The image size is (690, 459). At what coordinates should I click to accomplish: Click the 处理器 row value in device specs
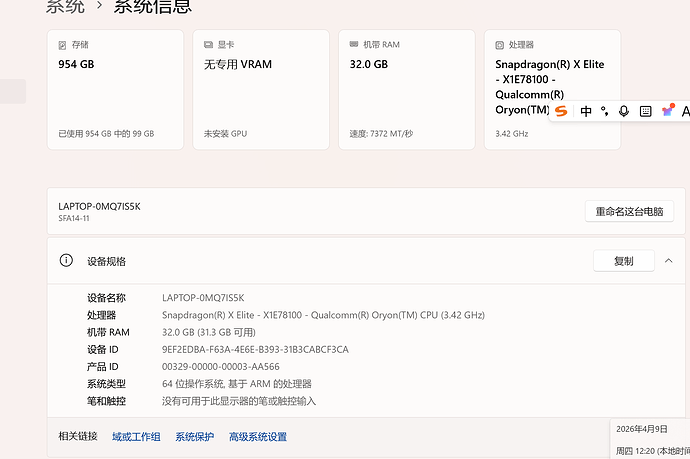click(323, 315)
